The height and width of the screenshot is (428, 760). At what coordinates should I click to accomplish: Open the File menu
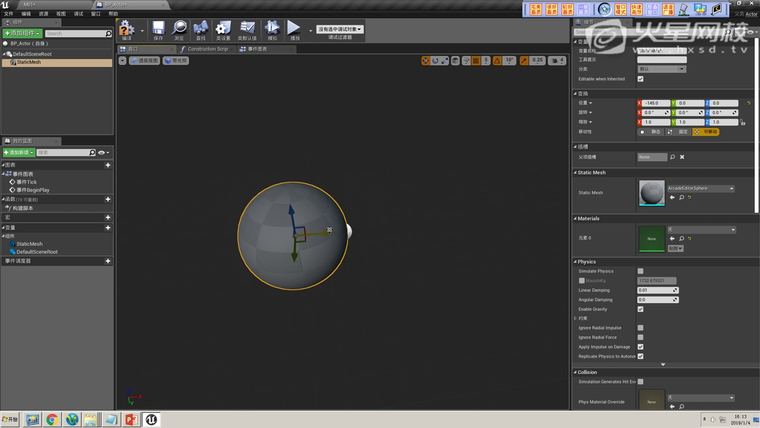point(8,14)
